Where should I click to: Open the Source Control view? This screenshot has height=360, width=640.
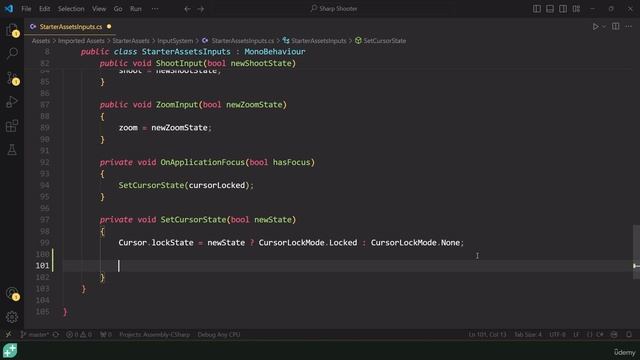(12, 78)
